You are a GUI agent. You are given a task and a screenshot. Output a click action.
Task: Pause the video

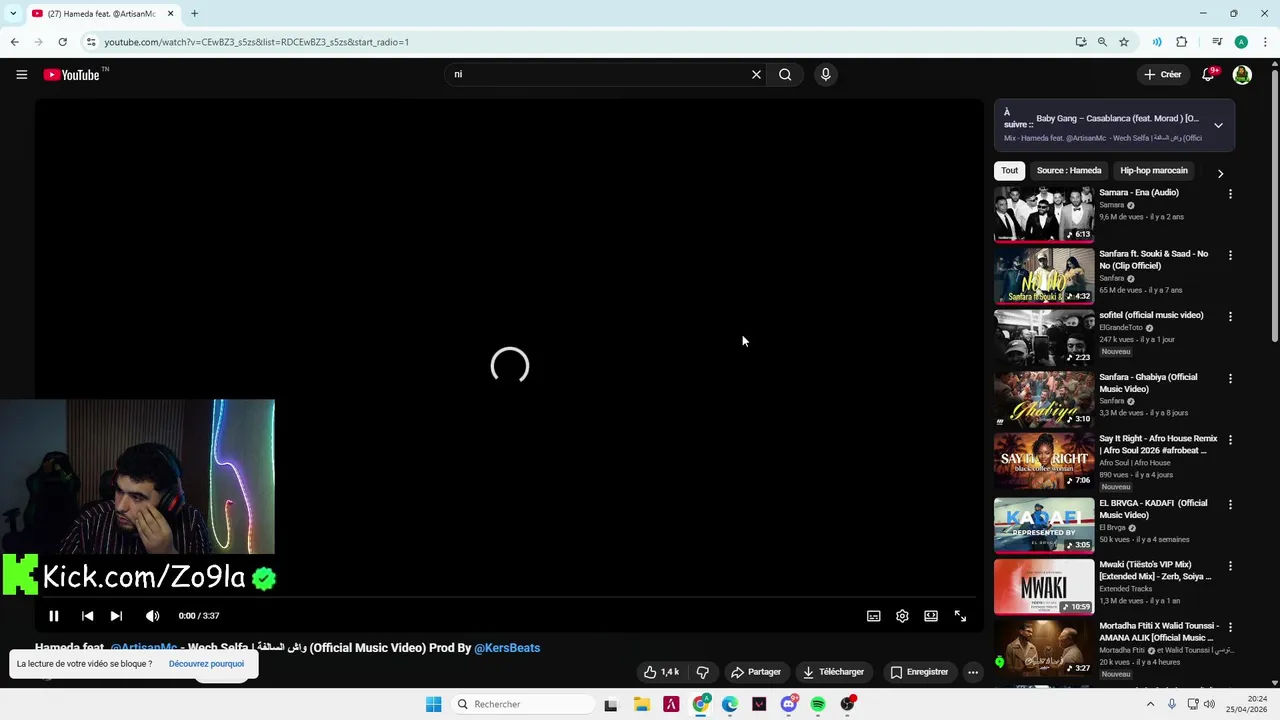(54, 616)
